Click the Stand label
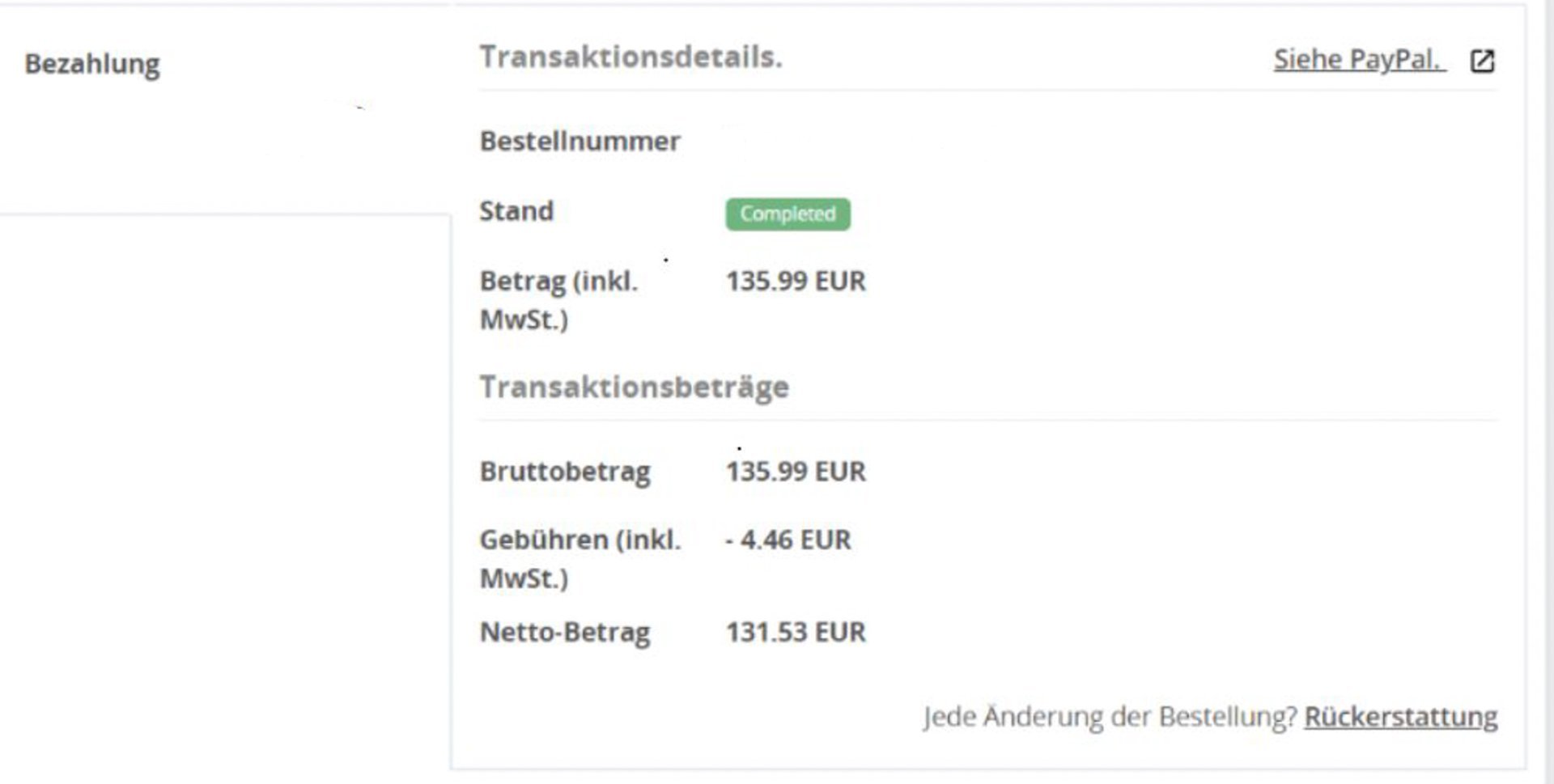Screen dimensions: 1554x784 [x=516, y=211]
